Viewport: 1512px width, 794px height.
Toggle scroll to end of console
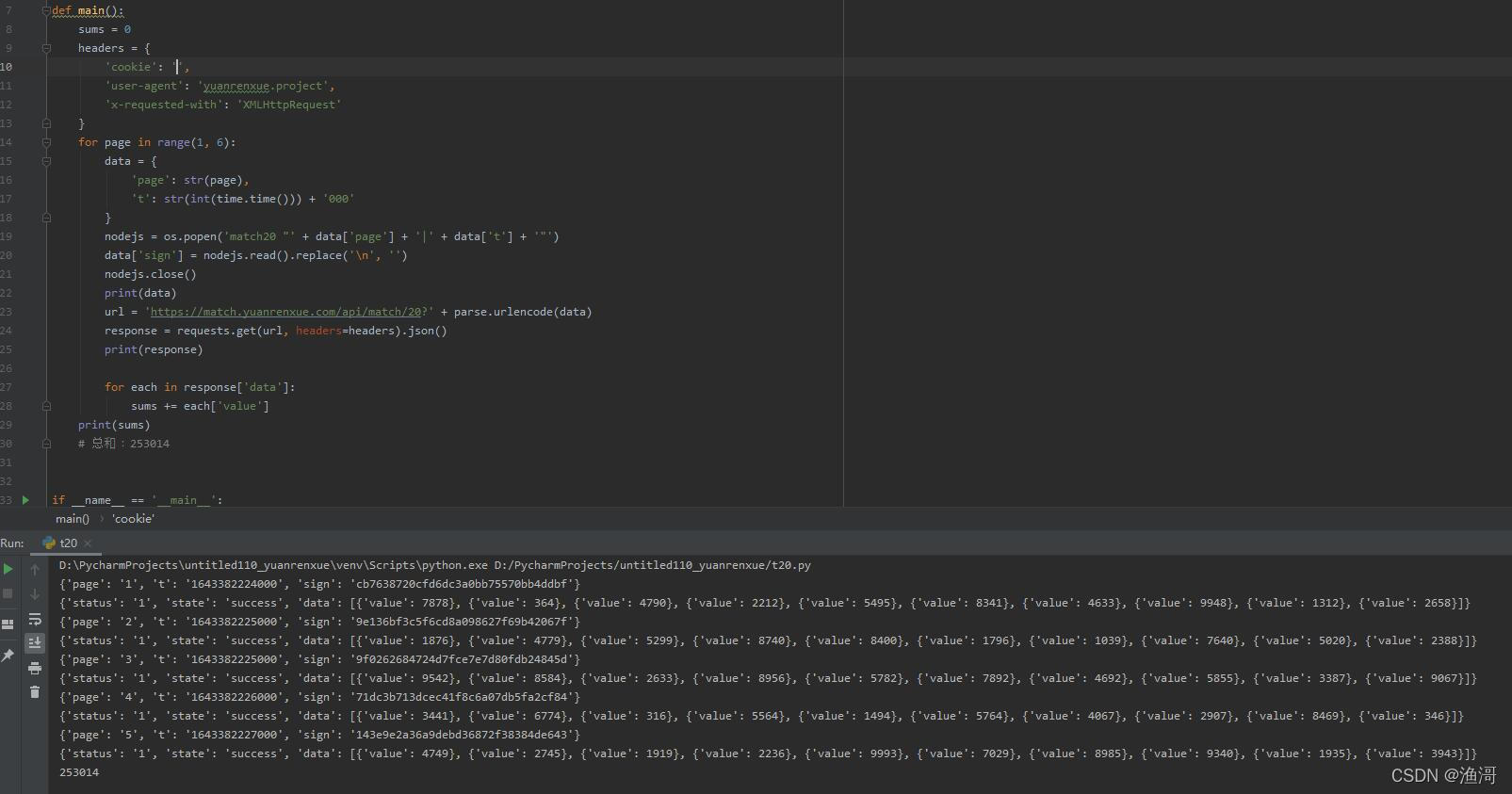(35, 642)
